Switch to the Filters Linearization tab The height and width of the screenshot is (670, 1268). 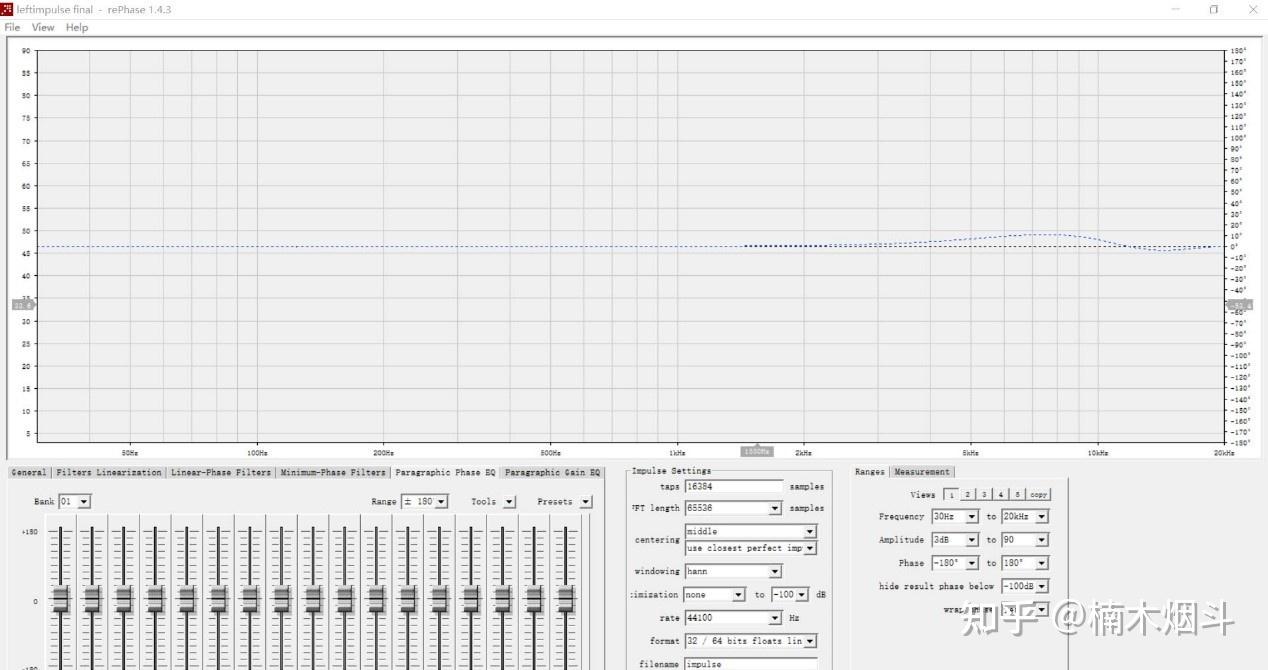click(109, 472)
